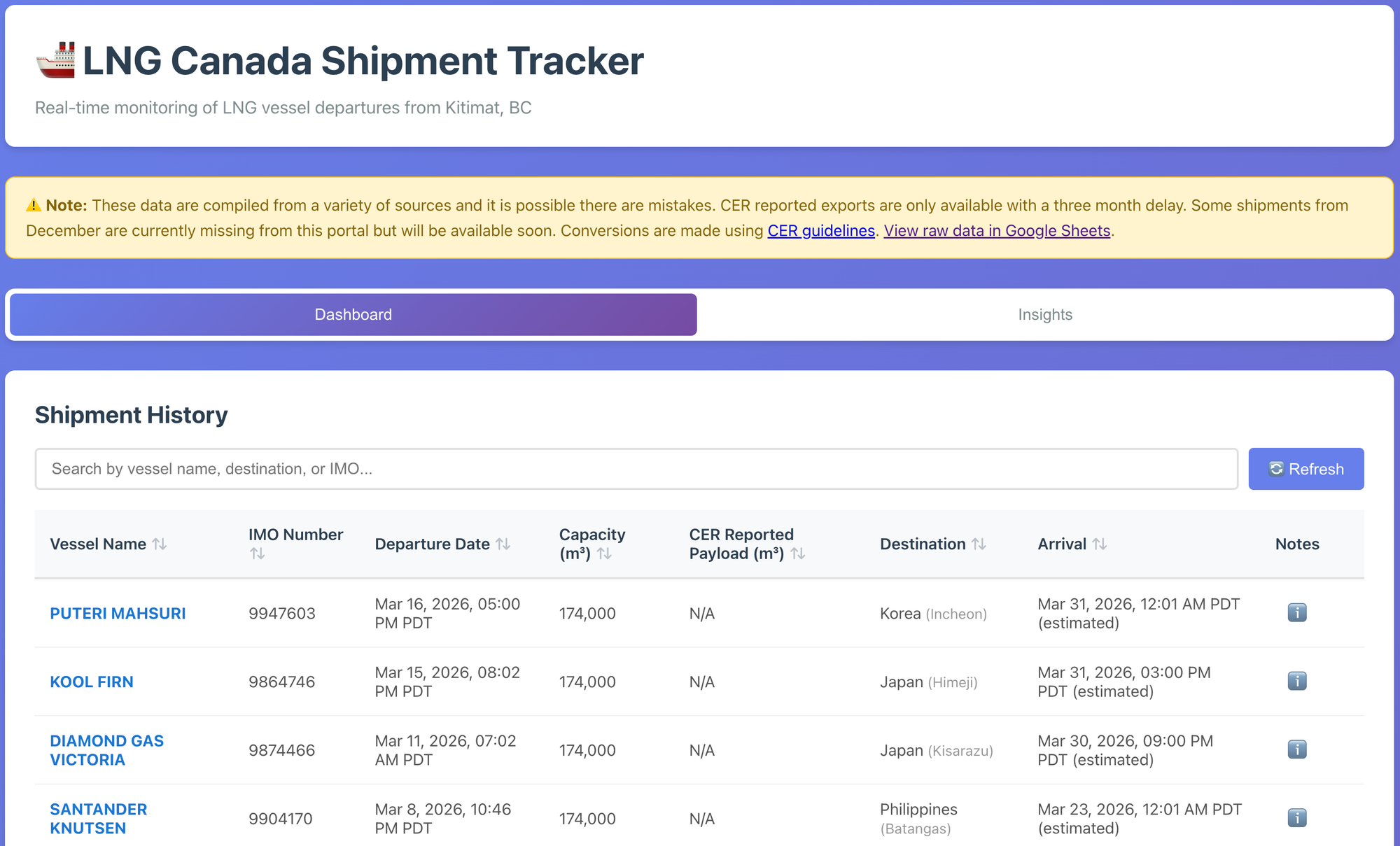Focus the vessel search field
Screen dimensions: 1400x846
point(636,469)
